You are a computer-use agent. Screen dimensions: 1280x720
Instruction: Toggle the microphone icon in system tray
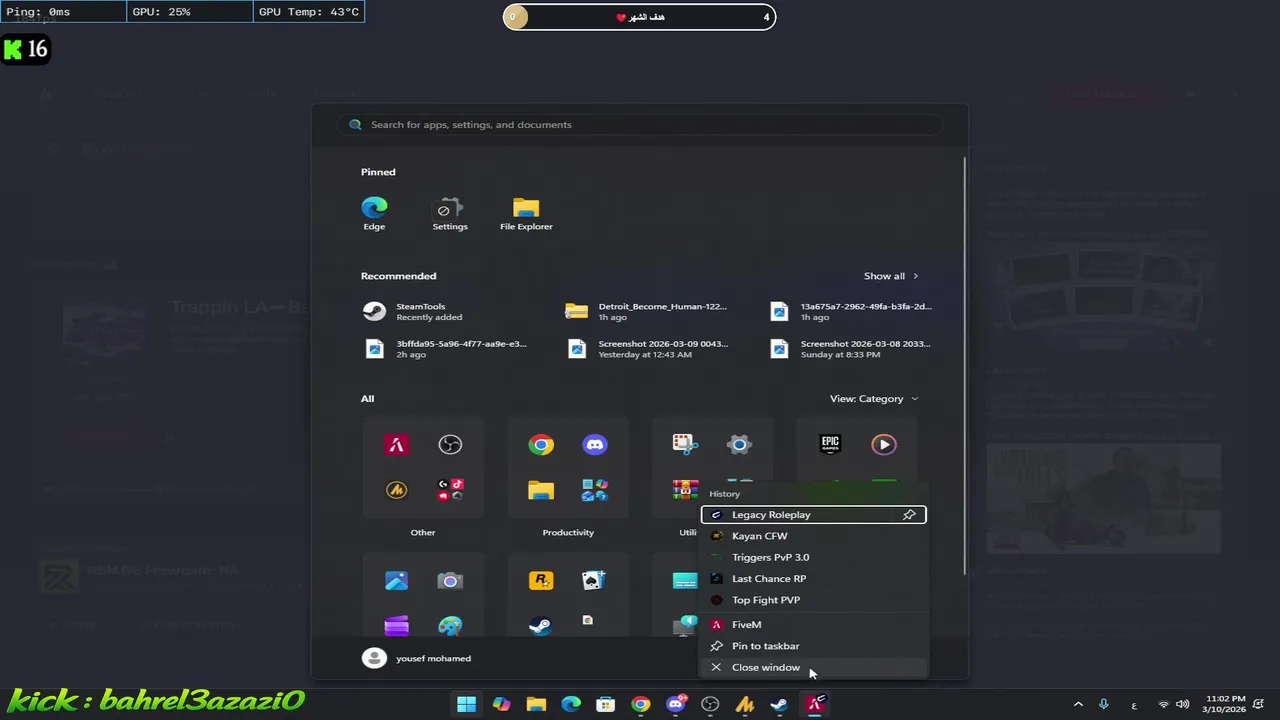1104,704
